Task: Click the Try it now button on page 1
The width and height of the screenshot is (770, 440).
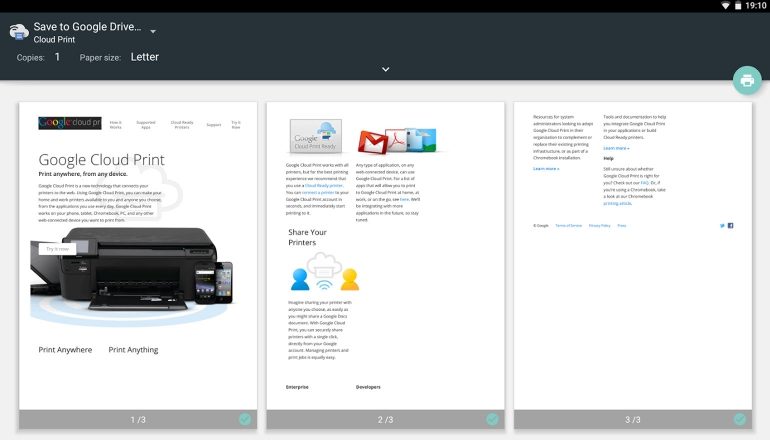Action: [57, 248]
